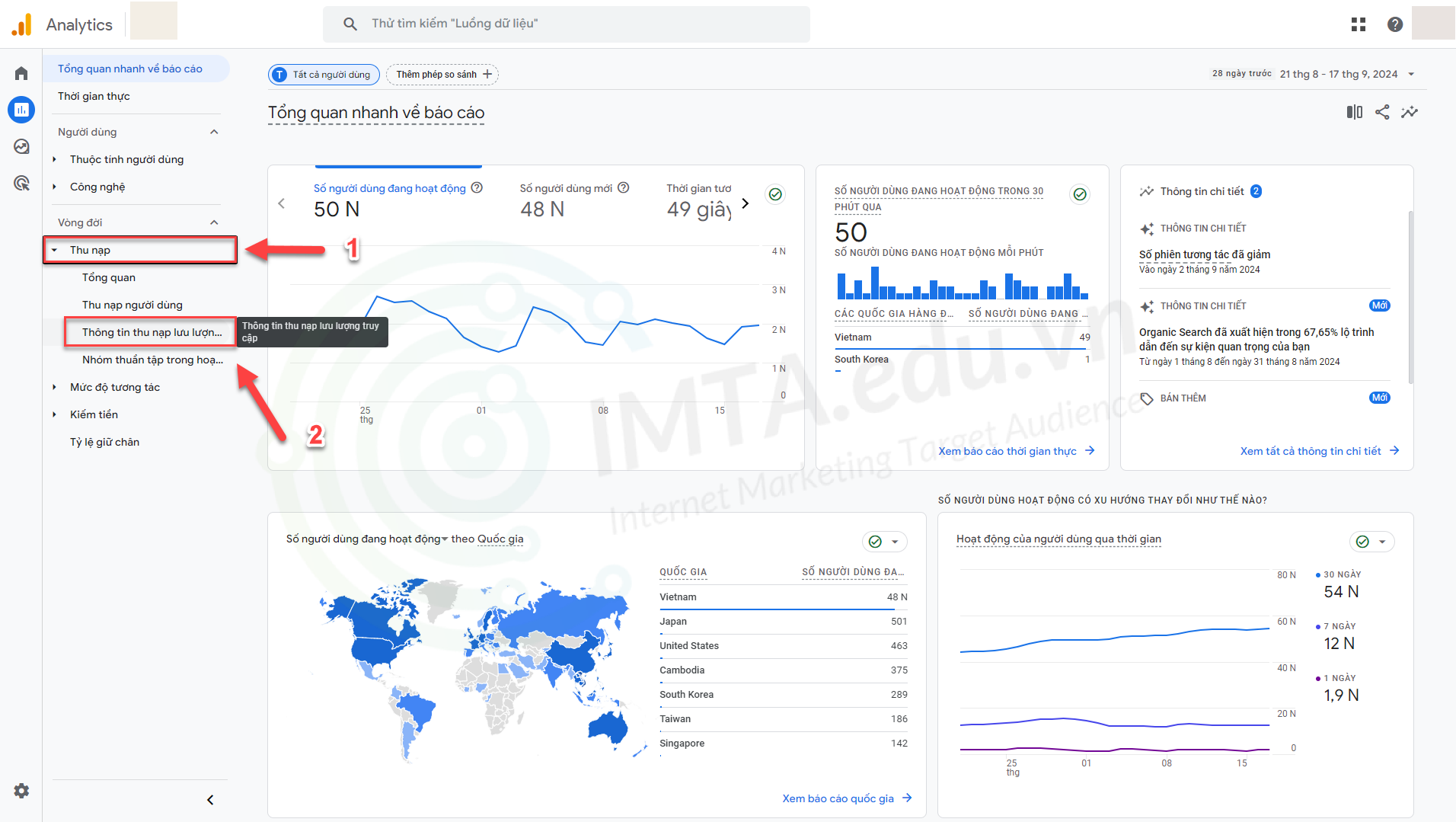Expand Thuộc tính người dùng tree item
Viewport: 1456px width, 822px height.
click(x=54, y=159)
